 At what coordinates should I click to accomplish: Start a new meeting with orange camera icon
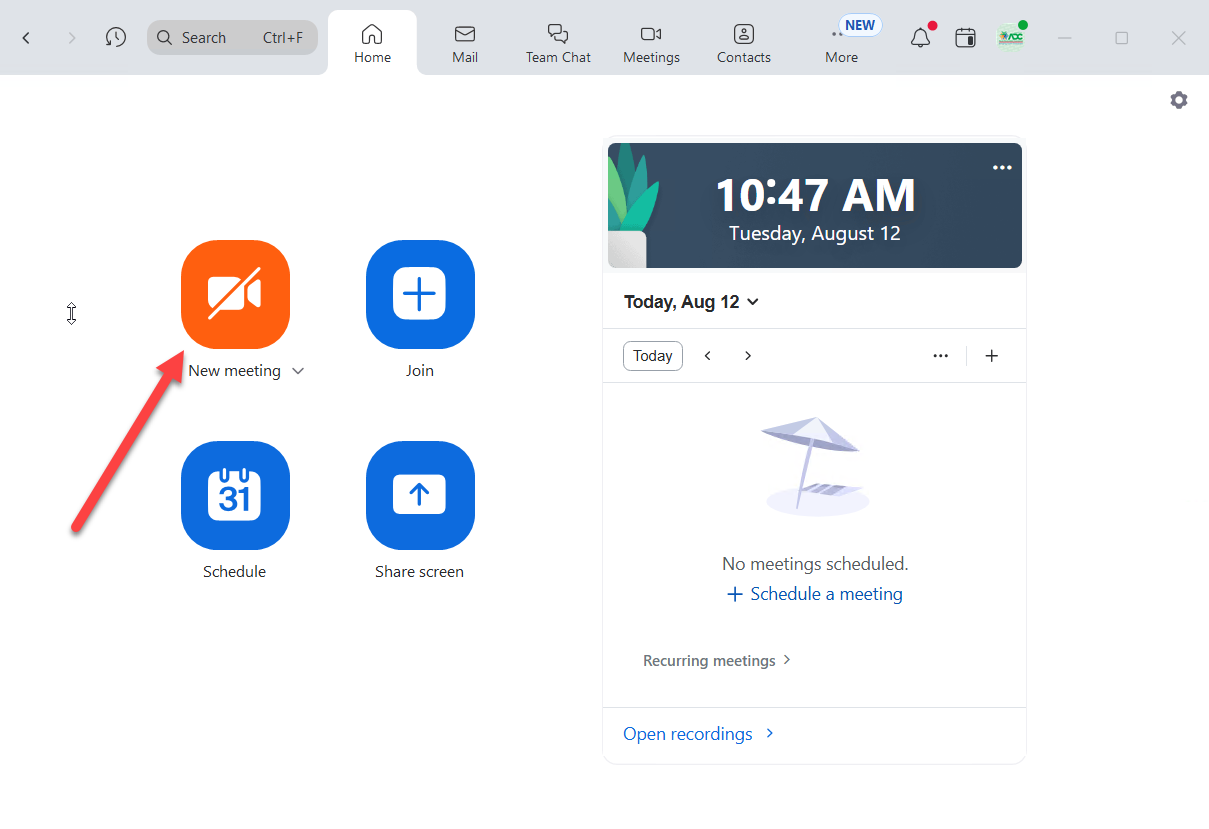tap(235, 294)
